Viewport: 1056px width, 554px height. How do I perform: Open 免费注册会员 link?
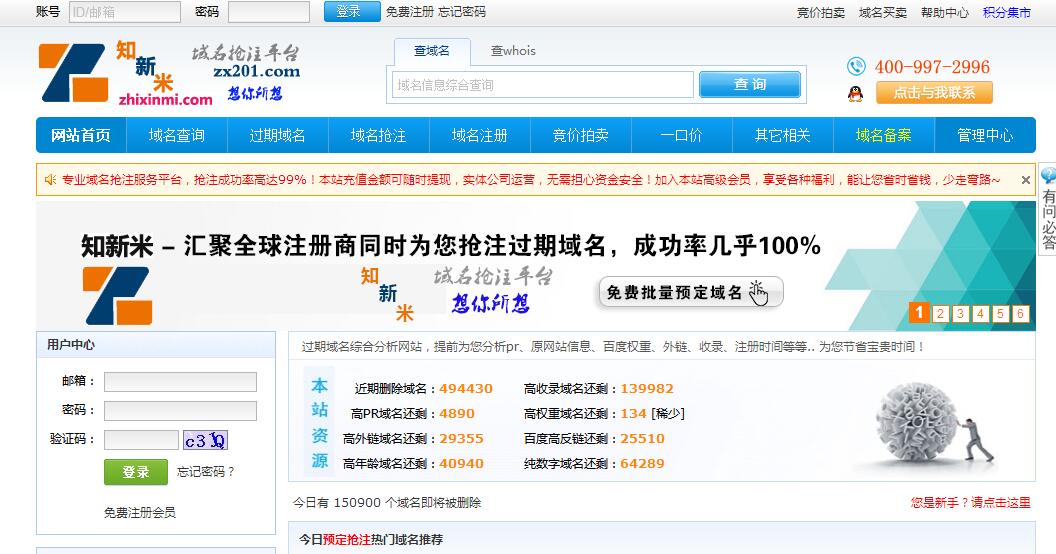(140, 513)
